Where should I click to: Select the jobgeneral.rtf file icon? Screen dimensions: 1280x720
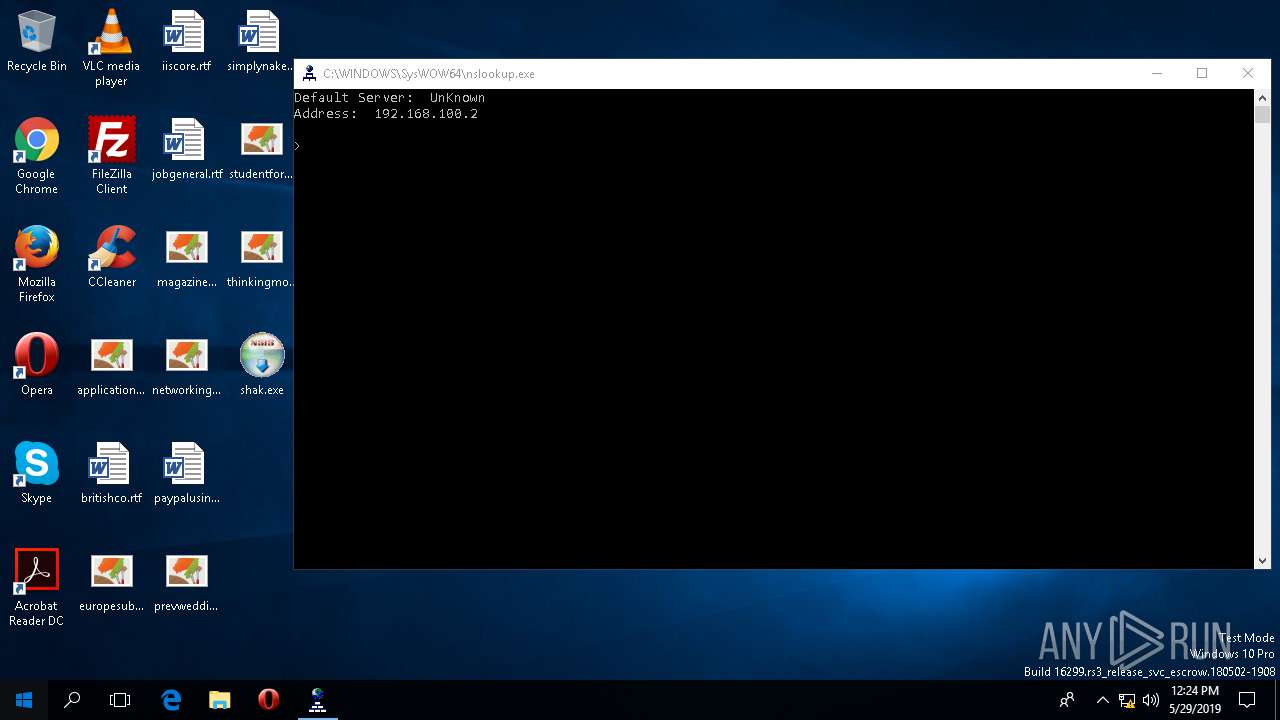pyautogui.click(x=186, y=150)
